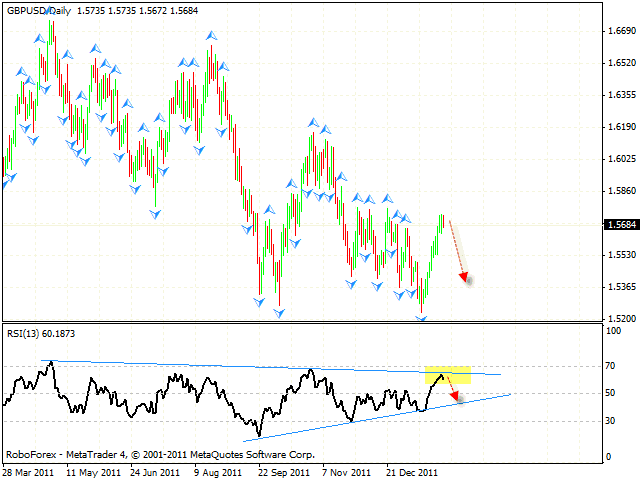Click the 1.6690 price level label

(x=620, y=31)
